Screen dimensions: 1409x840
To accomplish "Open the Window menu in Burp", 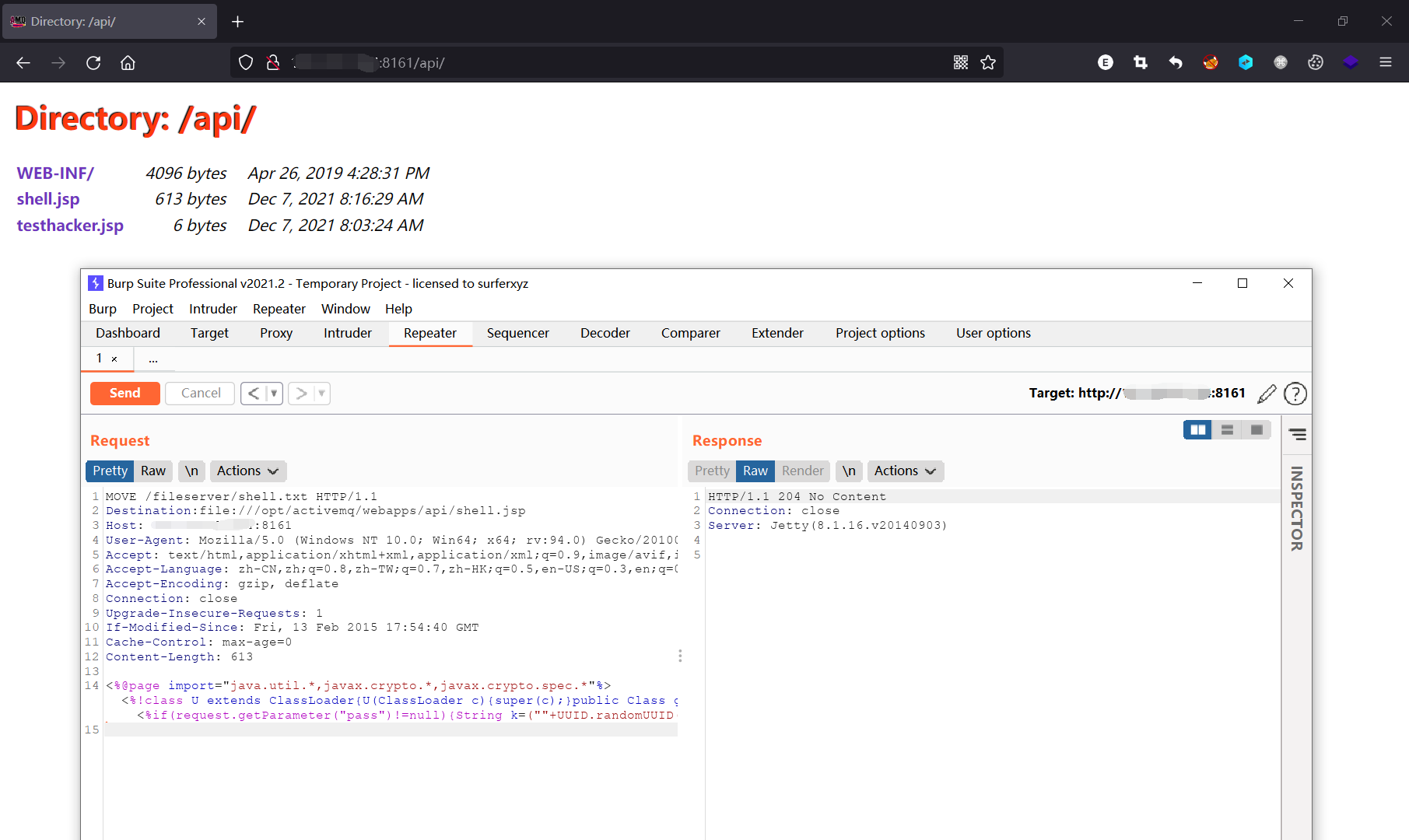I will click(345, 309).
